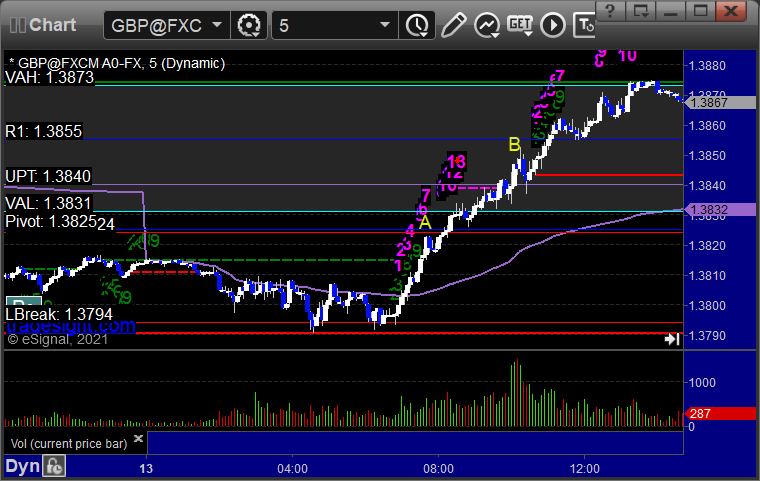
Task: Open the tradesight.com link
Action: coord(71,326)
